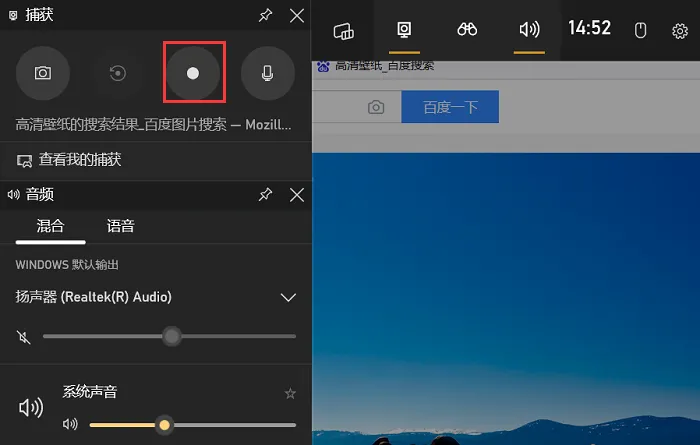The image size is (700, 445).
Task: Click the Baidu paw favicon on the tab
Action: (x=323, y=67)
